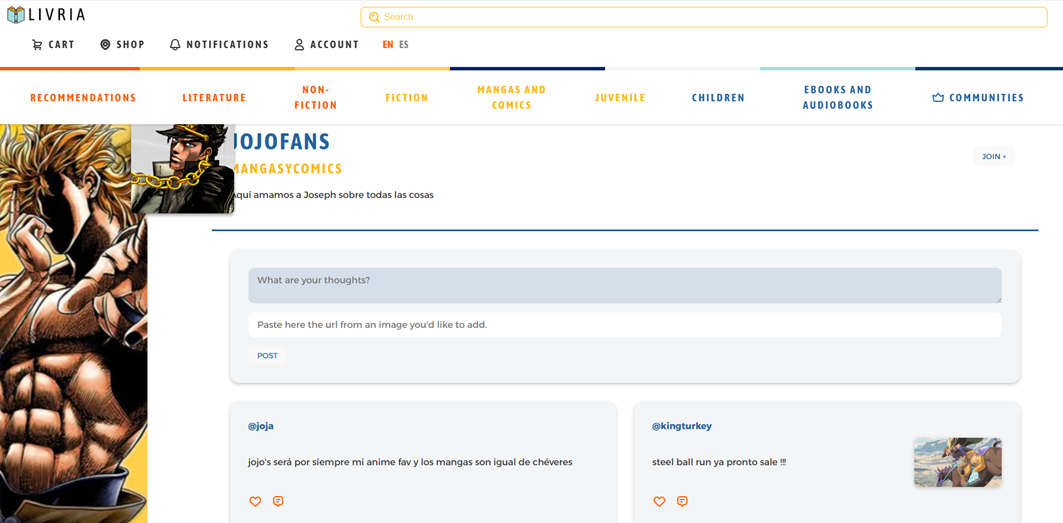Click the MANGASYCOMICS category label
1063x523 pixels.
287,168
